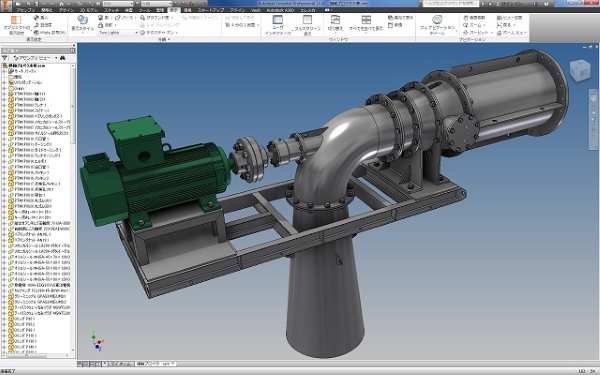Click the browser filter funnel icon
Screen dimensions: 600x375
[5, 58]
